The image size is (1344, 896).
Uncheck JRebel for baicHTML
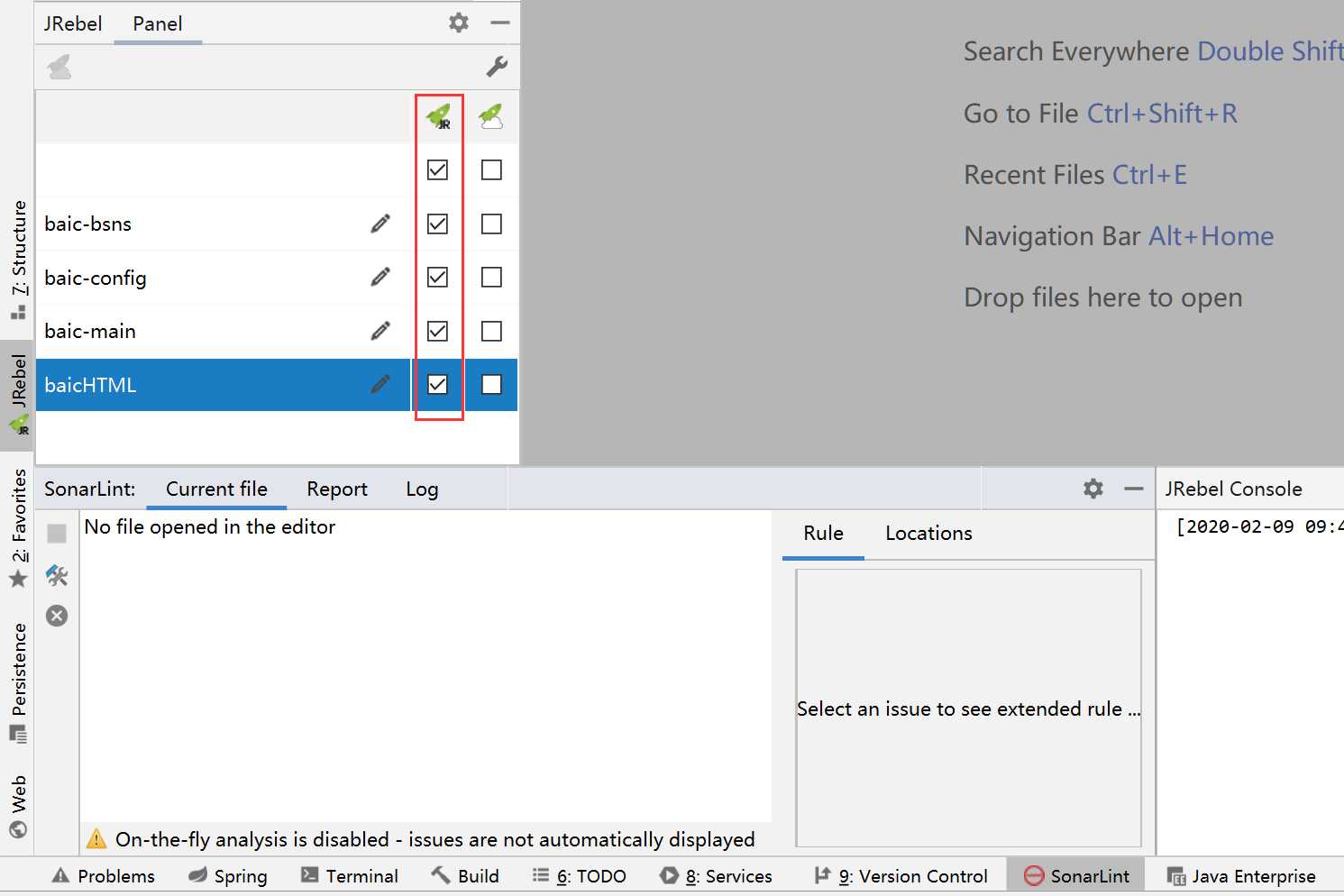(437, 385)
